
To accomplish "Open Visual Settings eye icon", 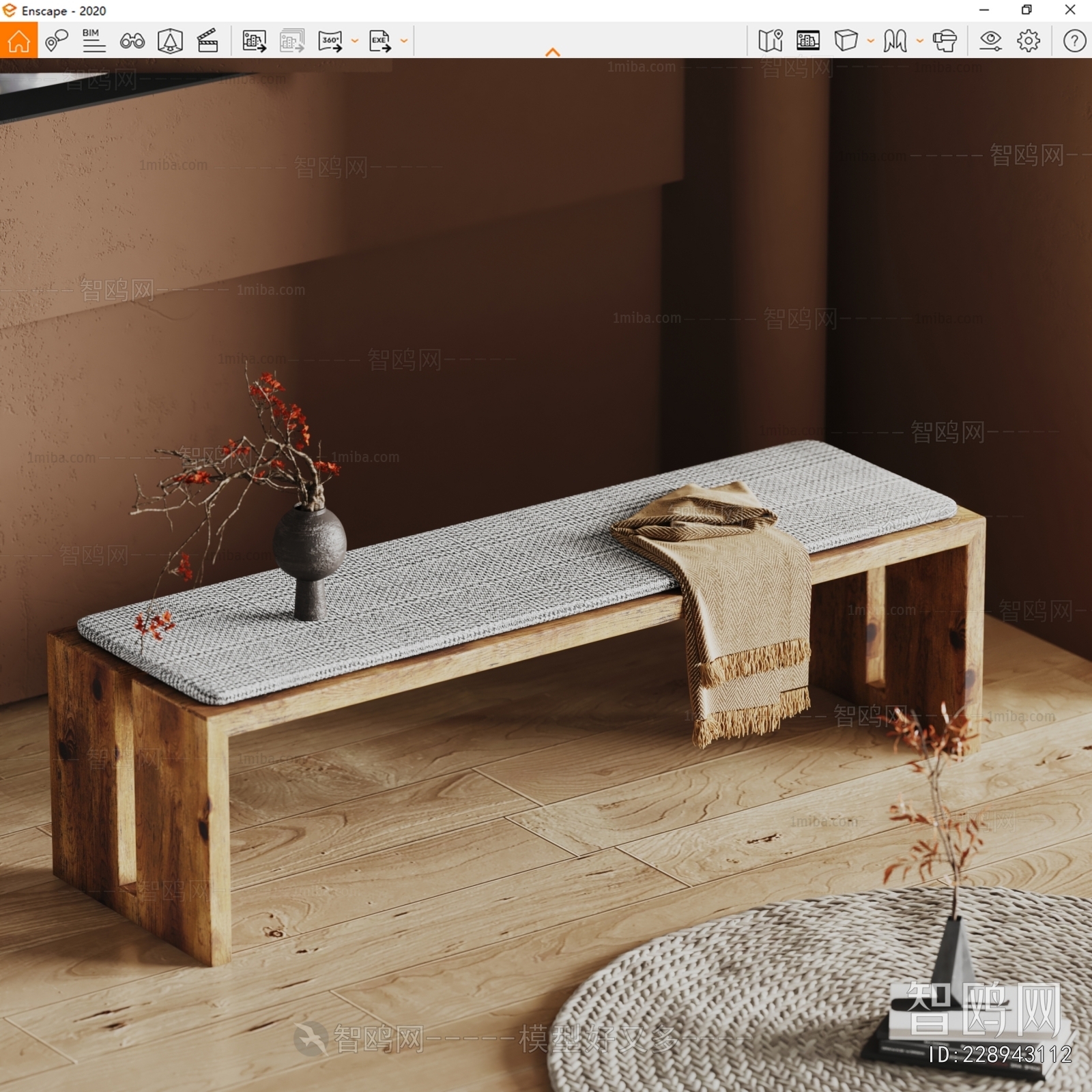I will click(x=990, y=41).
